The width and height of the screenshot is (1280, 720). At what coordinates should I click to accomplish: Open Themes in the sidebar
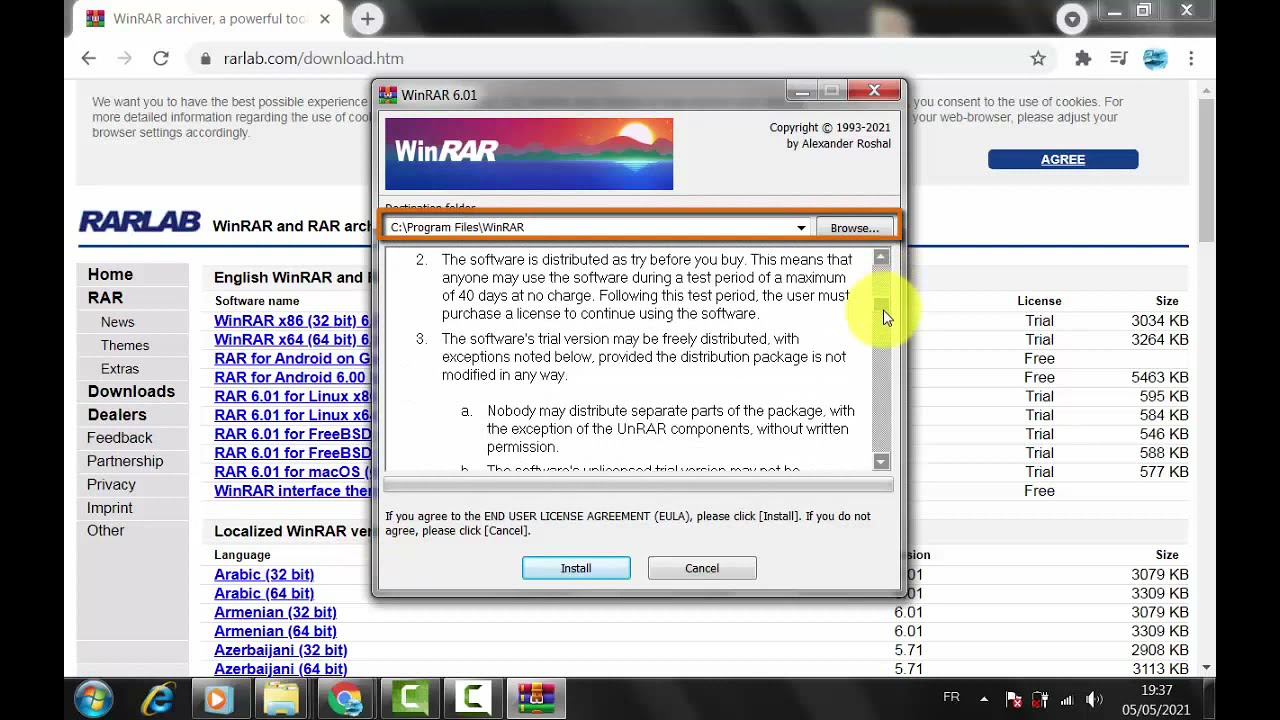125,345
